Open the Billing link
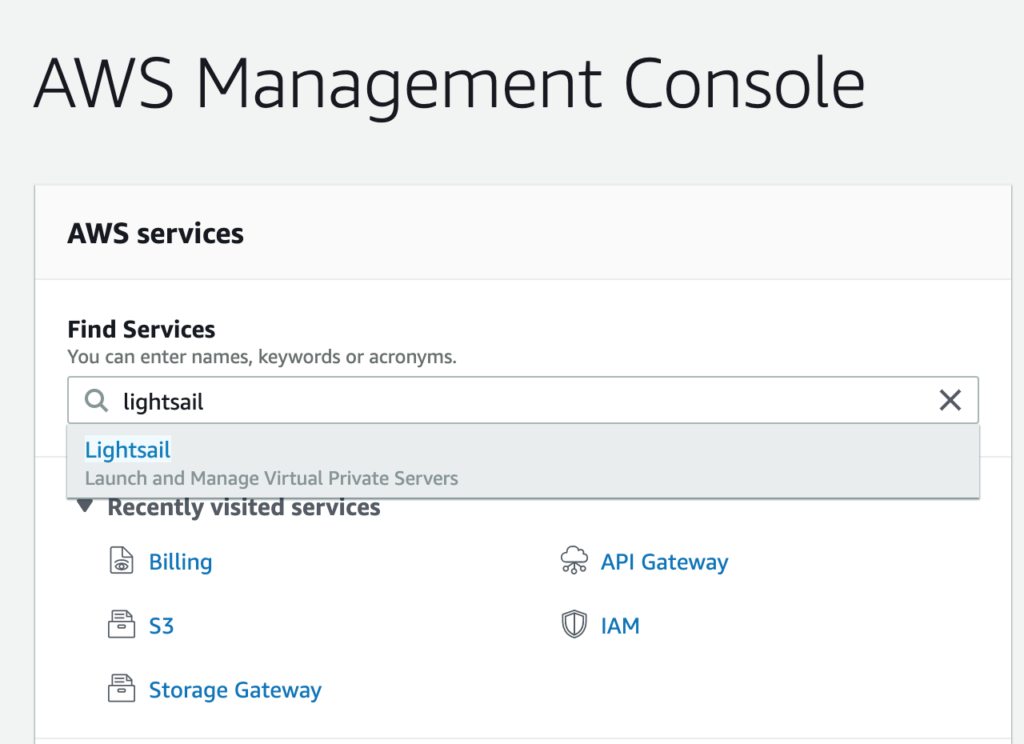1024x744 pixels. tap(180, 562)
